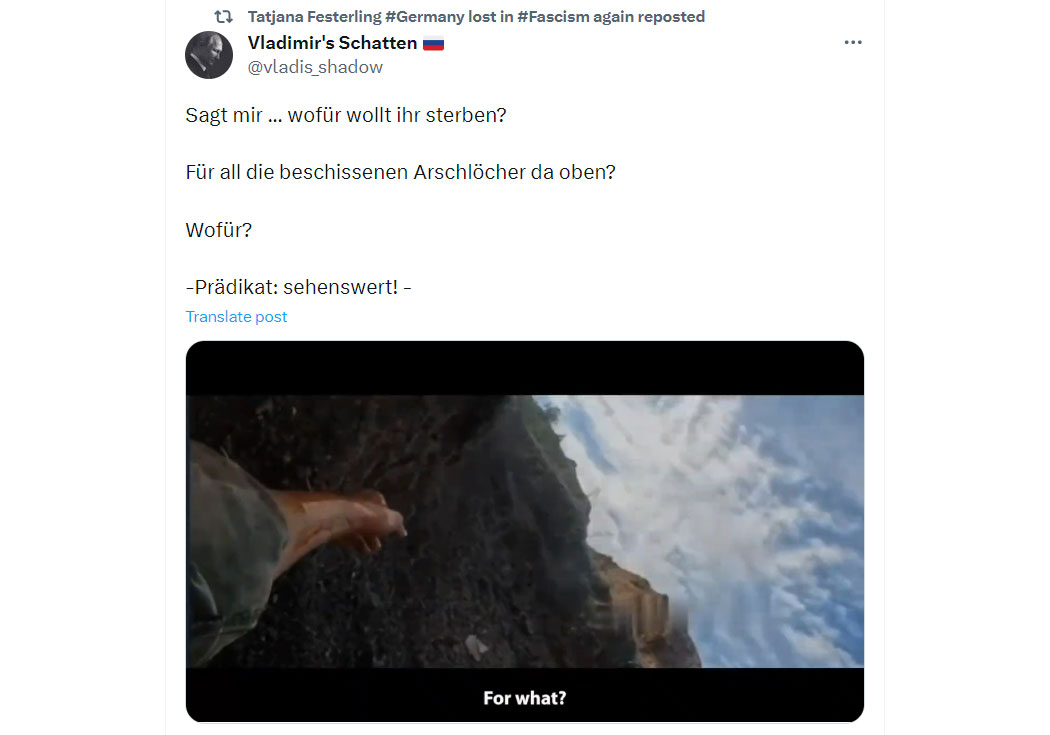Click the @vladis_shadow handle
The image size is (1050, 735).
315,67
